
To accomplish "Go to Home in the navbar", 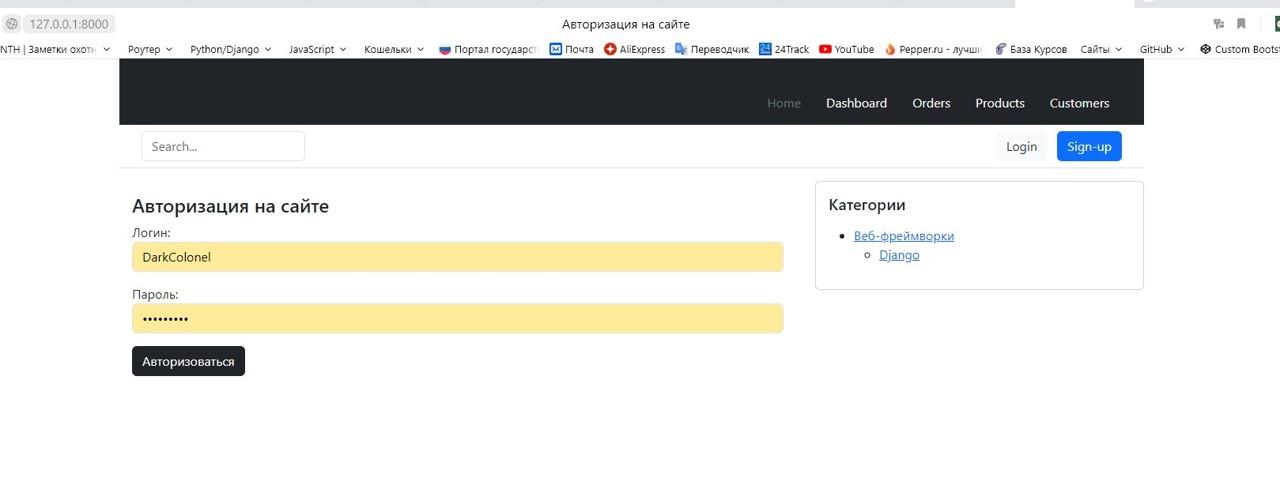I will point(784,103).
